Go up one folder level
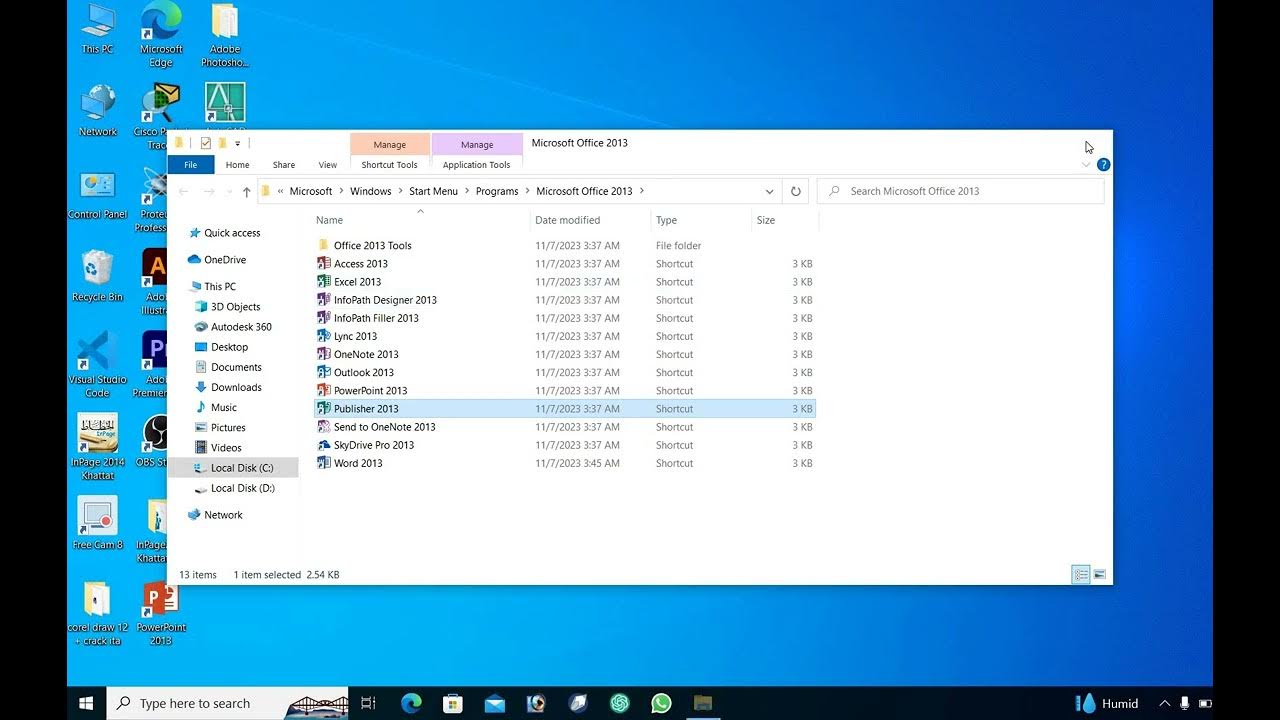The height and width of the screenshot is (720, 1280). click(x=246, y=191)
